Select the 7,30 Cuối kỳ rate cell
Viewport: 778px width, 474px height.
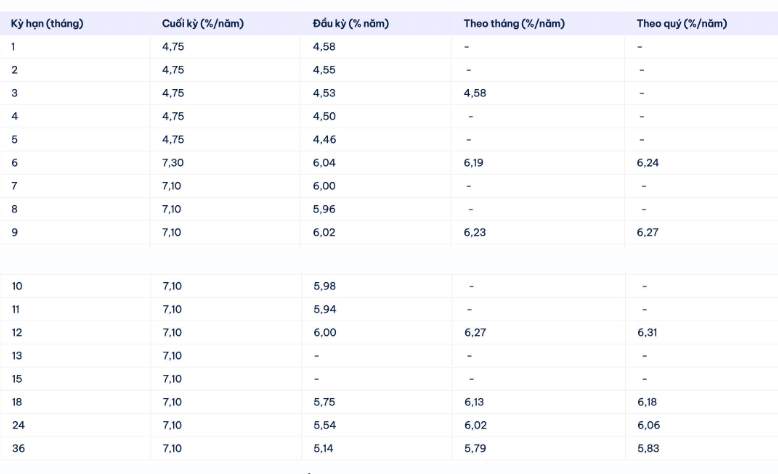click(x=173, y=162)
